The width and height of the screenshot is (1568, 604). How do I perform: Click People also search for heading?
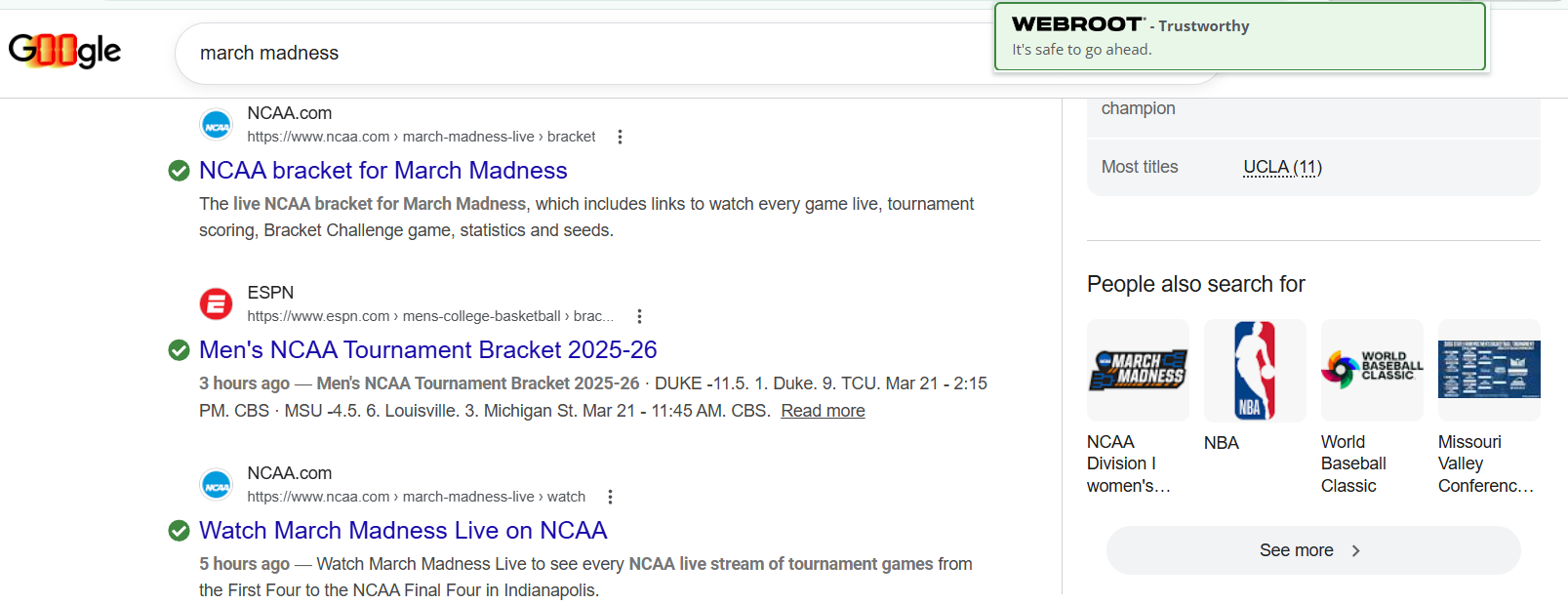pos(1196,284)
